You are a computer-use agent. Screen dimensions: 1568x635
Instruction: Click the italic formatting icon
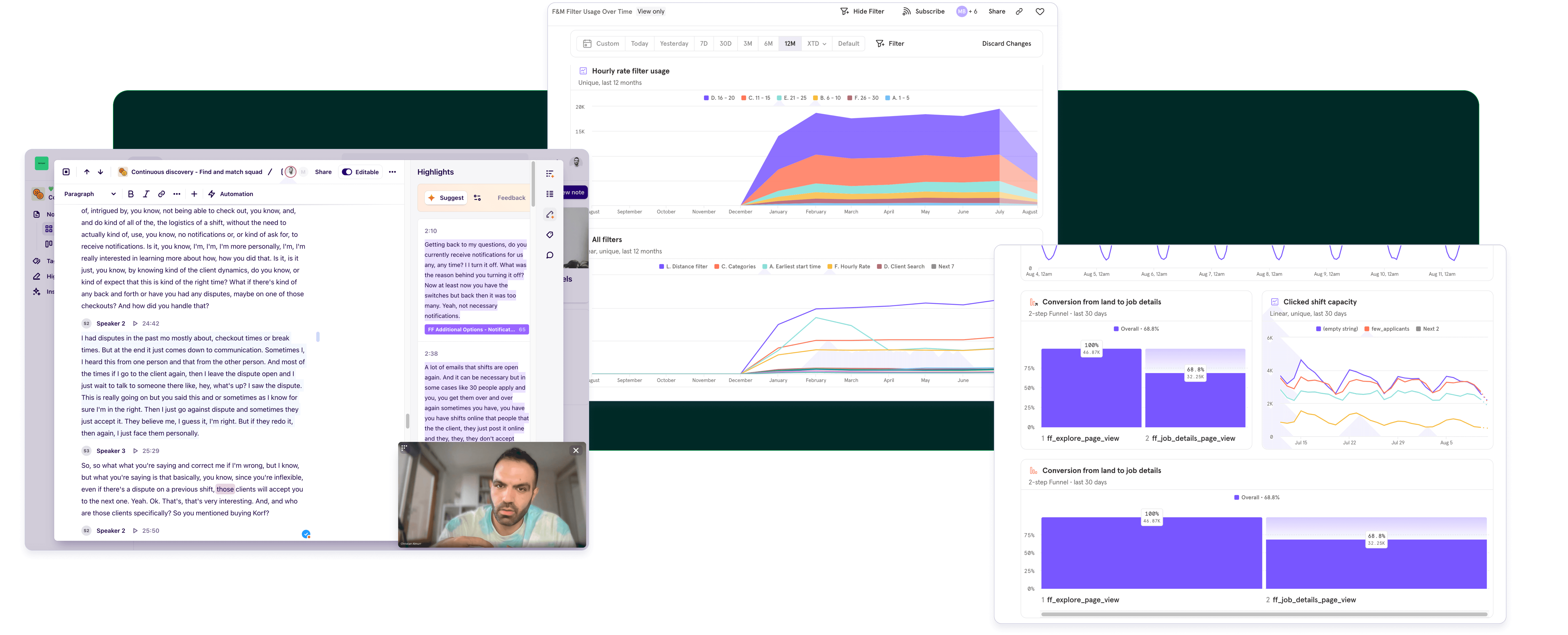click(x=146, y=194)
